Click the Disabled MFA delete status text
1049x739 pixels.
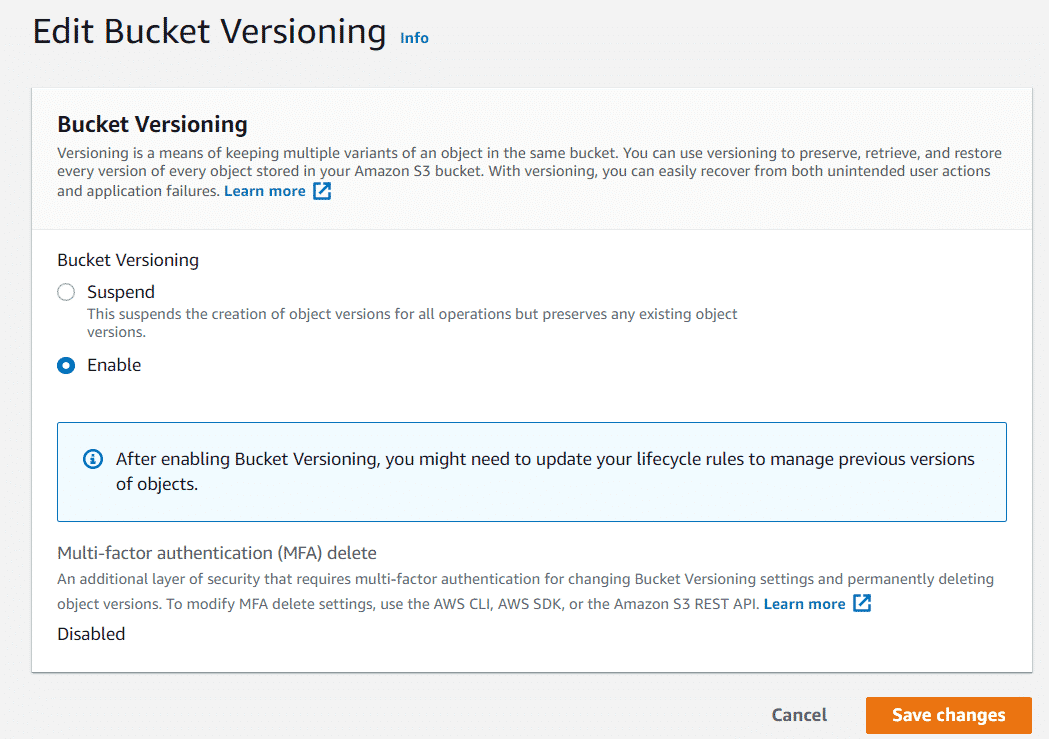[91, 634]
